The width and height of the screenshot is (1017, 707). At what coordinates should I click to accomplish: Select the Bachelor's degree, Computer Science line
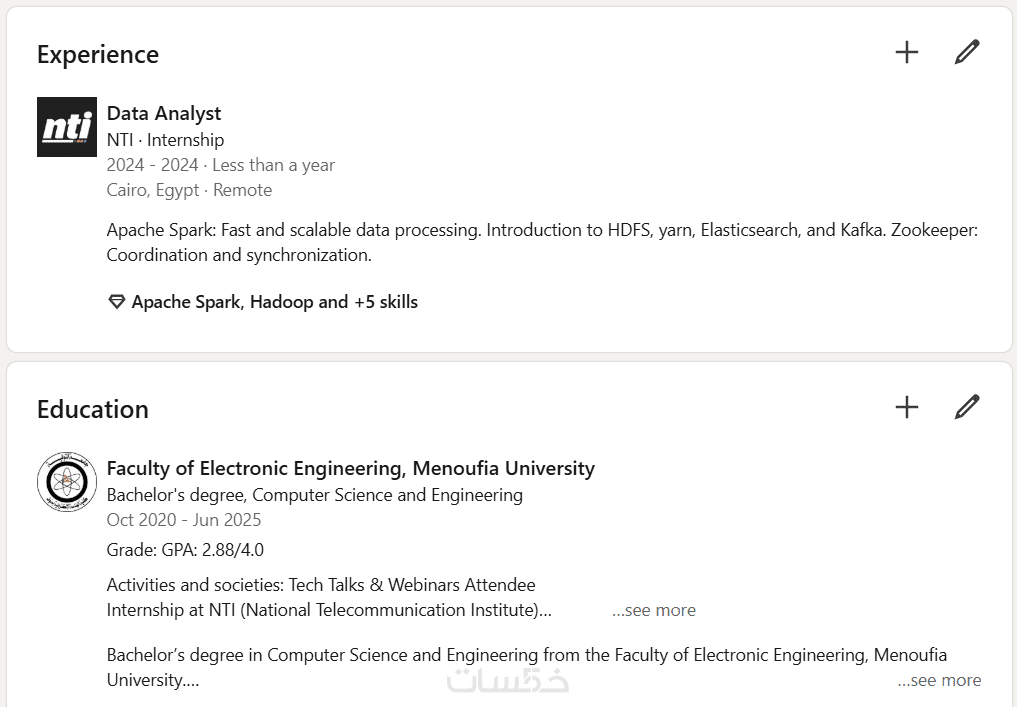point(314,495)
